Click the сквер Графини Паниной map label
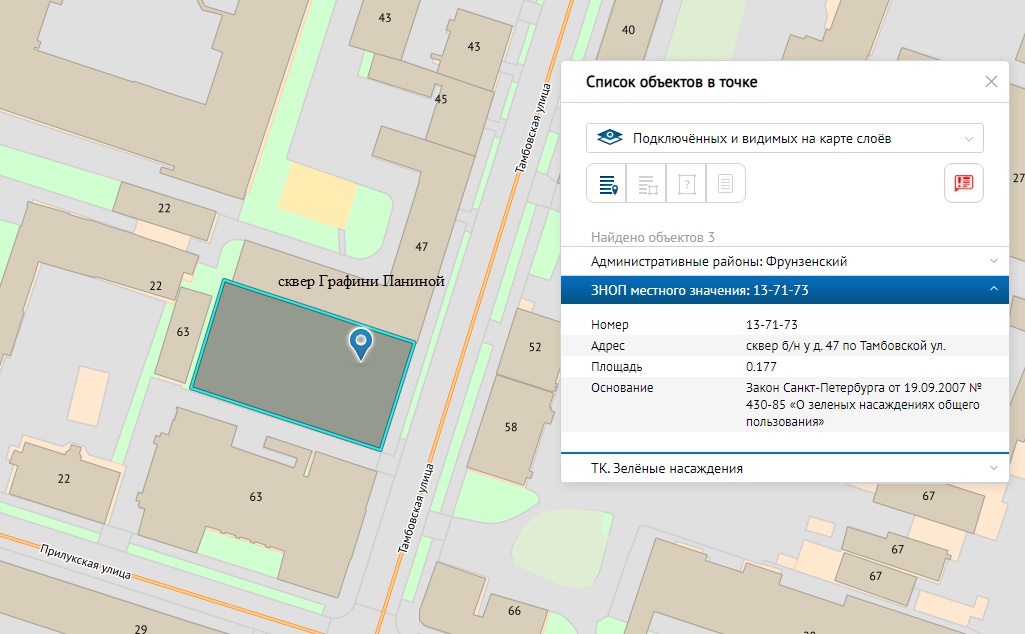 click(x=360, y=283)
